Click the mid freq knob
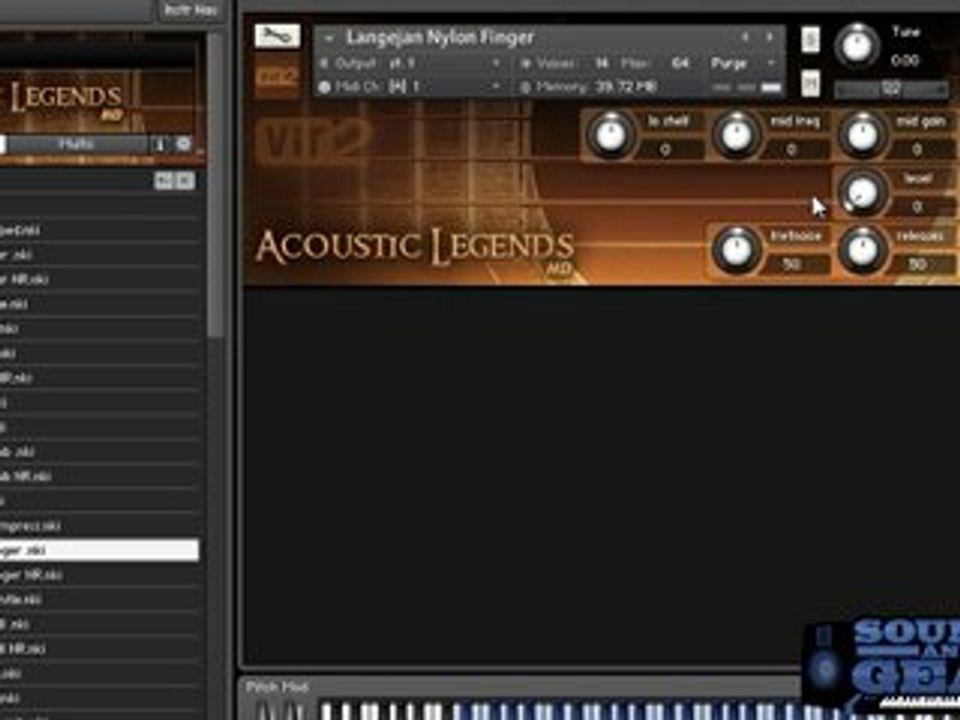This screenshot has width=960, height=720. (x=737, y=134)
